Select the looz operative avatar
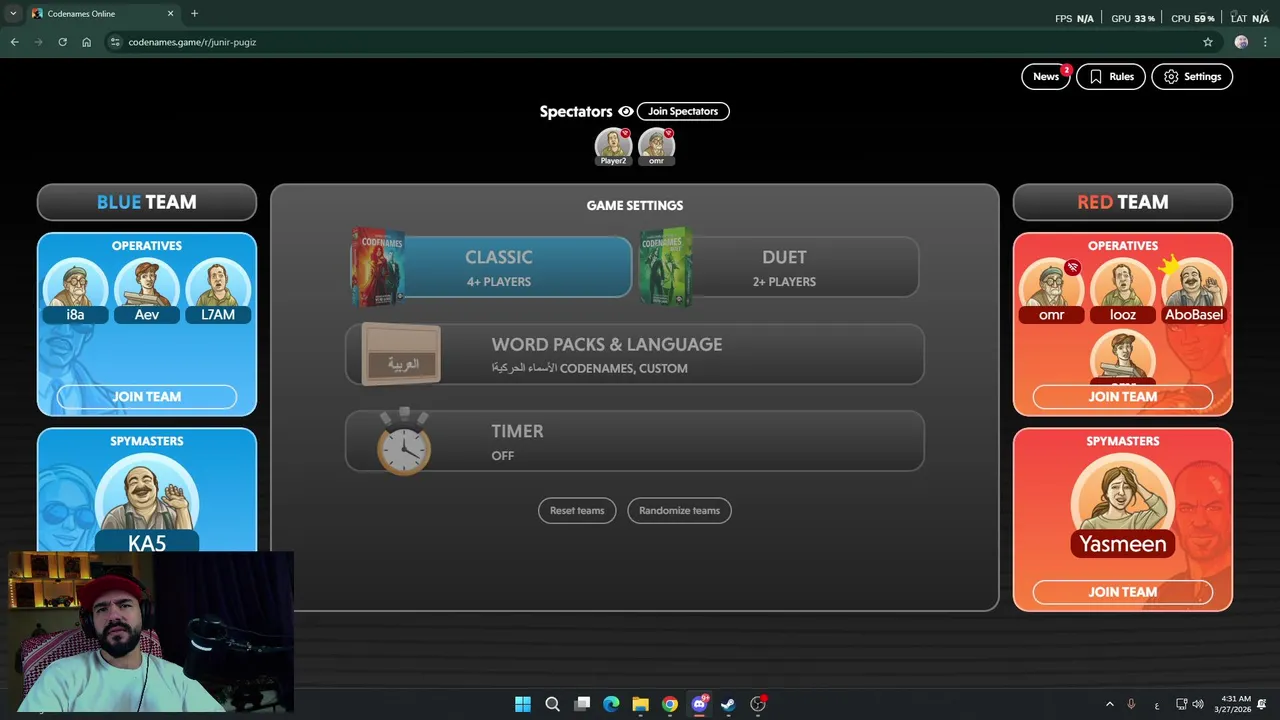Viewport: 1280px width, 720px height. [x=1123, y=290]
